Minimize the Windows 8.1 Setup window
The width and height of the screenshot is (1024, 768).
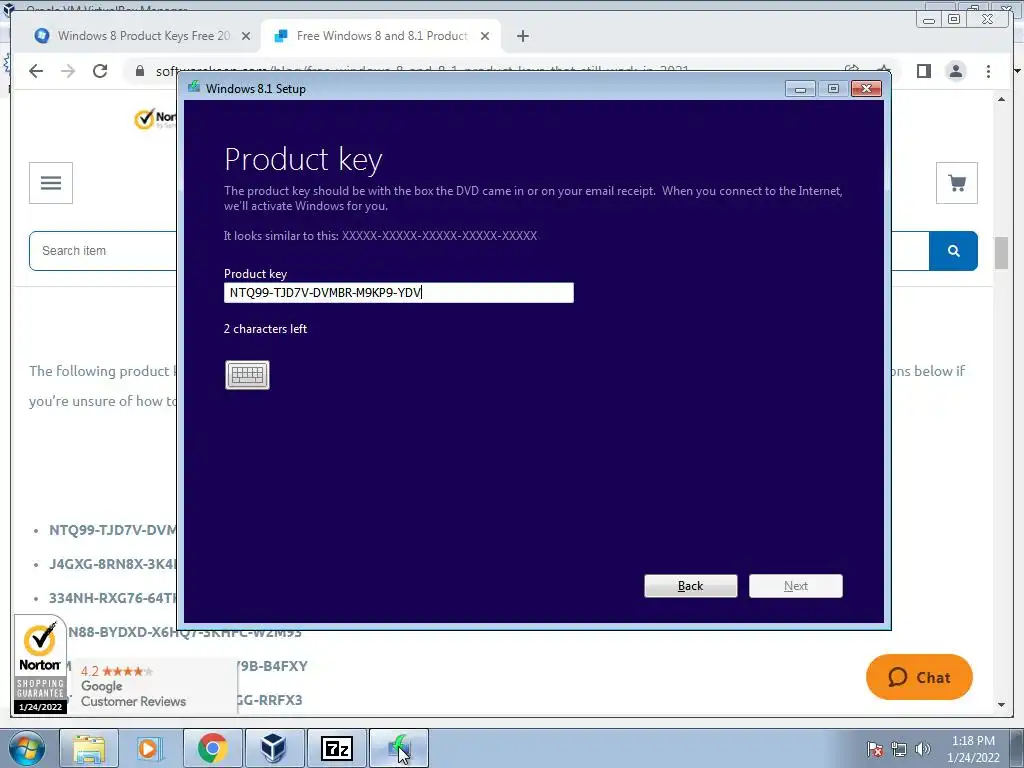click(x=800, y=89)
